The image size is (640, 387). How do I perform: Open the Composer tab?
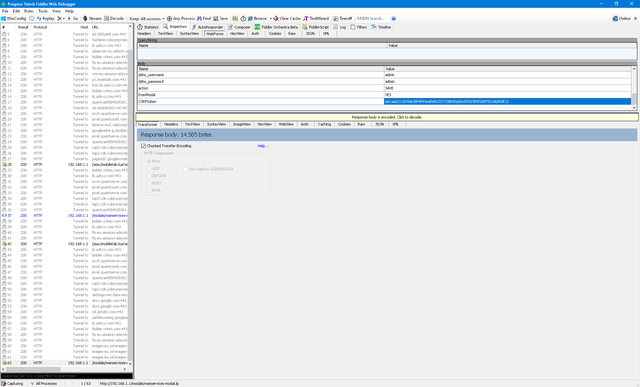coord(239,27)
